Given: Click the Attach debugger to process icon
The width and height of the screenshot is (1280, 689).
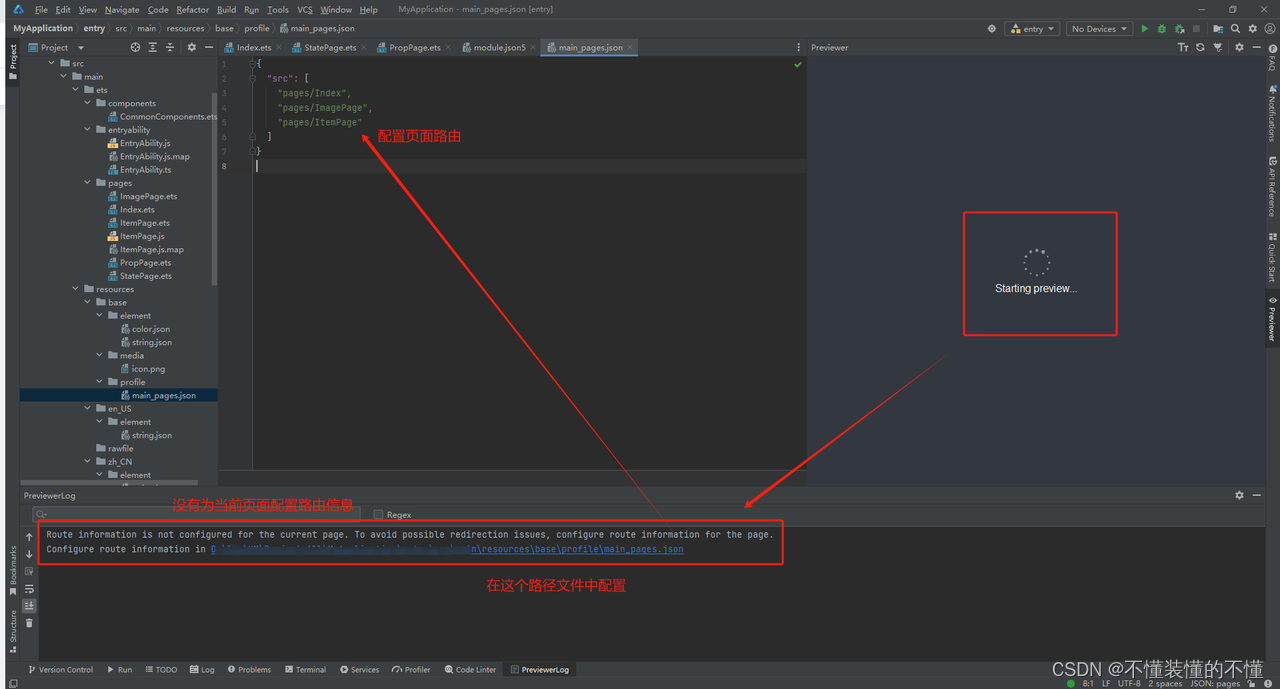Looking at the screenshot, I should click(x=1179, y=29).
